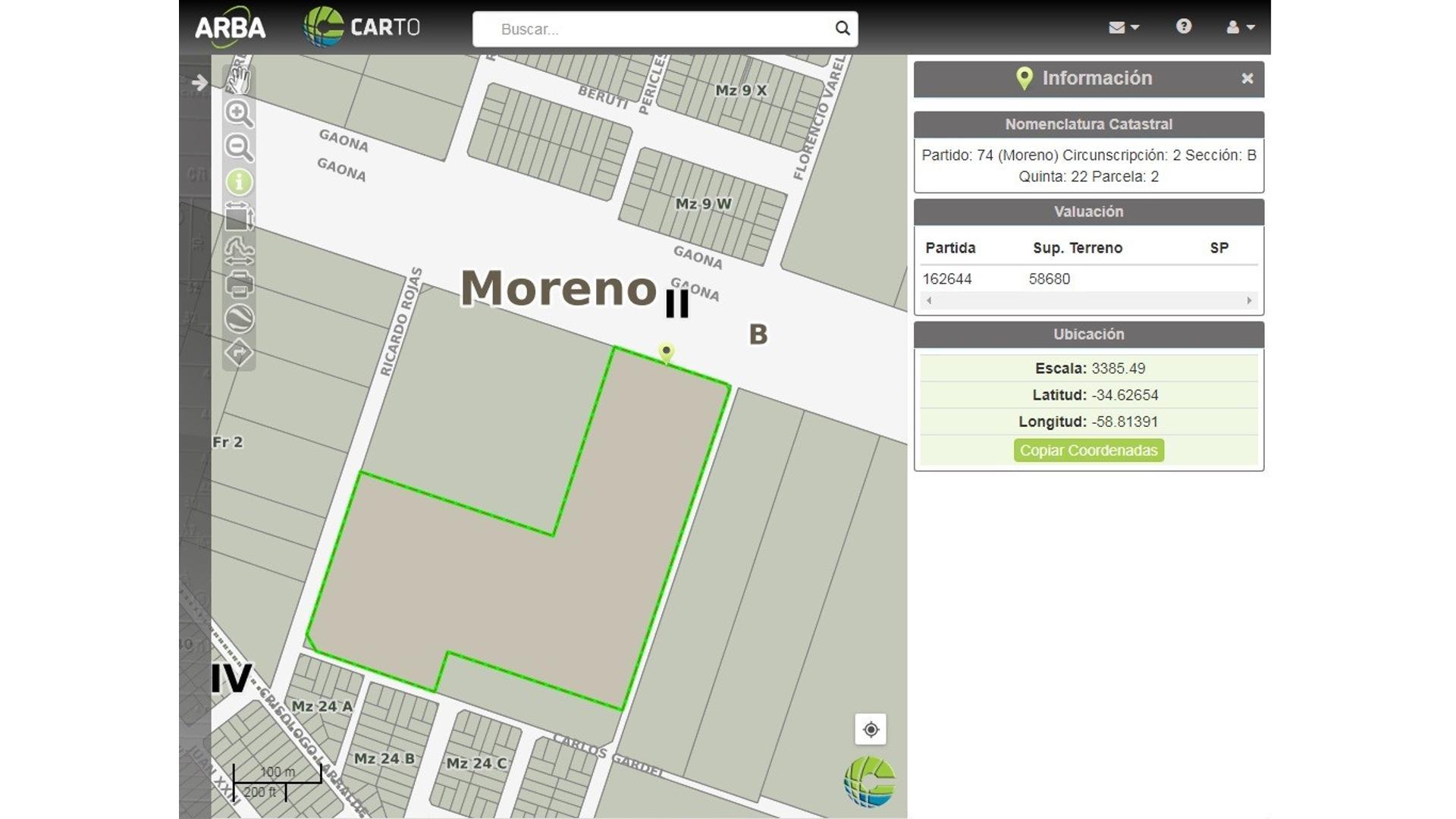The height and width of the screenshot is (819, 1456).
Task: Click the print map icon
Action: [x=239, y=285]
